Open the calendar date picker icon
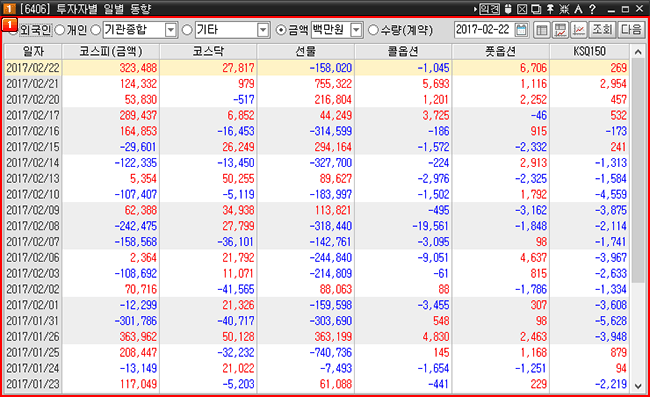This screenshot has width=650, height=397. click(x=521, y=30)
